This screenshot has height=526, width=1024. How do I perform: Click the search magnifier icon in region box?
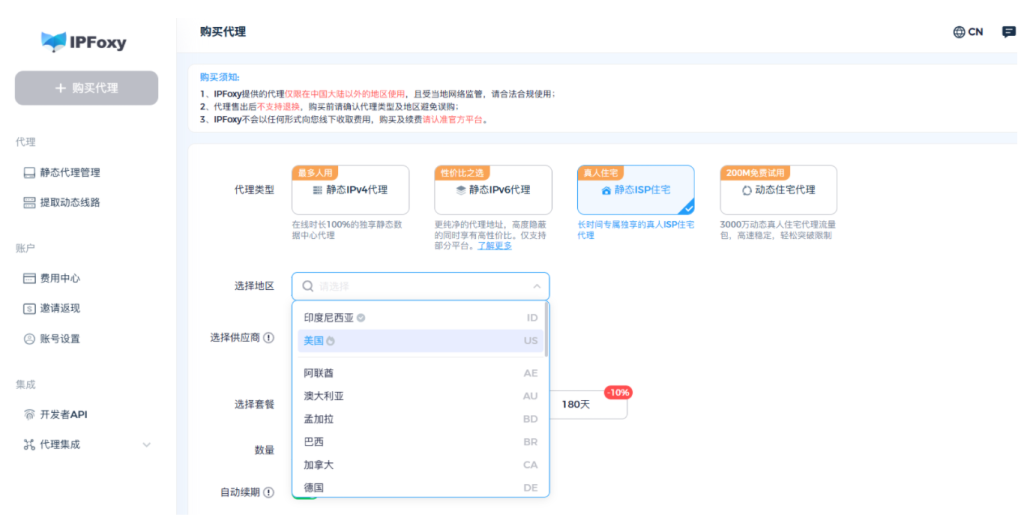(308, 286)
